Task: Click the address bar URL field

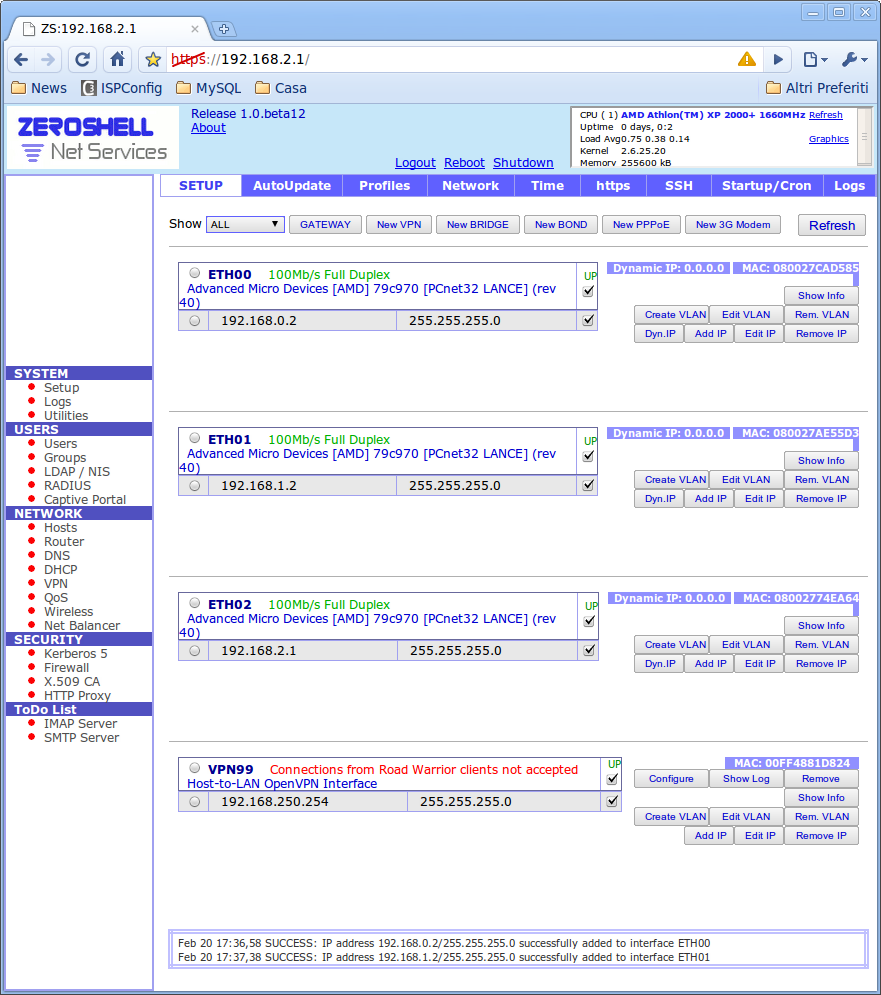Action: tap(452, 60)
